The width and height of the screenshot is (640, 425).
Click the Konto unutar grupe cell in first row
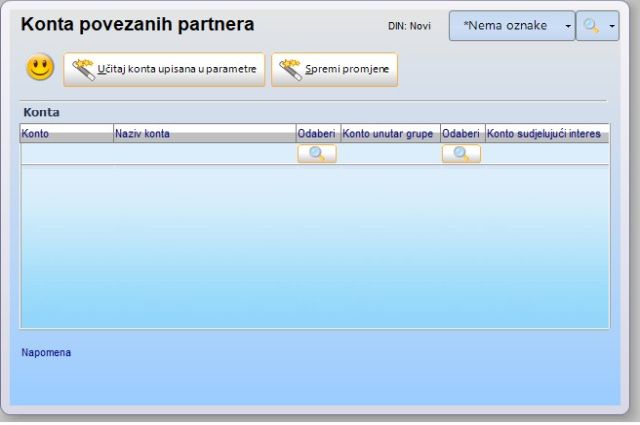click(x=390, y=154)
